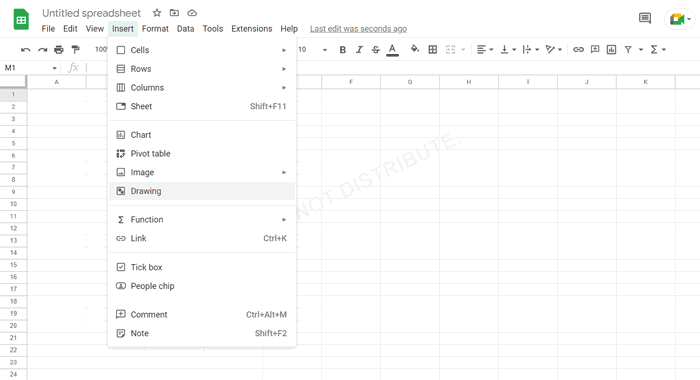The height and width of the screenshot is (380, 700).
Task: Apply strikethrough formatting
Action: click(x=376, y=50)
